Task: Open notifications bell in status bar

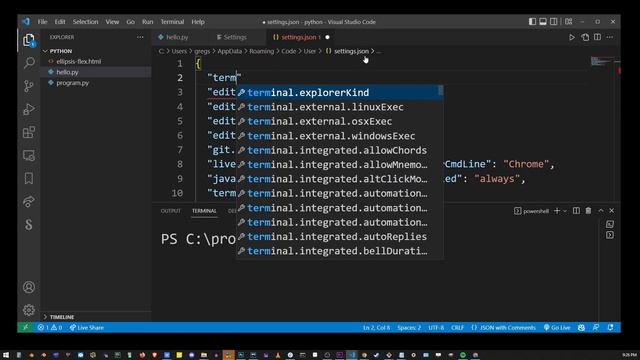Action: pos(611,327)
